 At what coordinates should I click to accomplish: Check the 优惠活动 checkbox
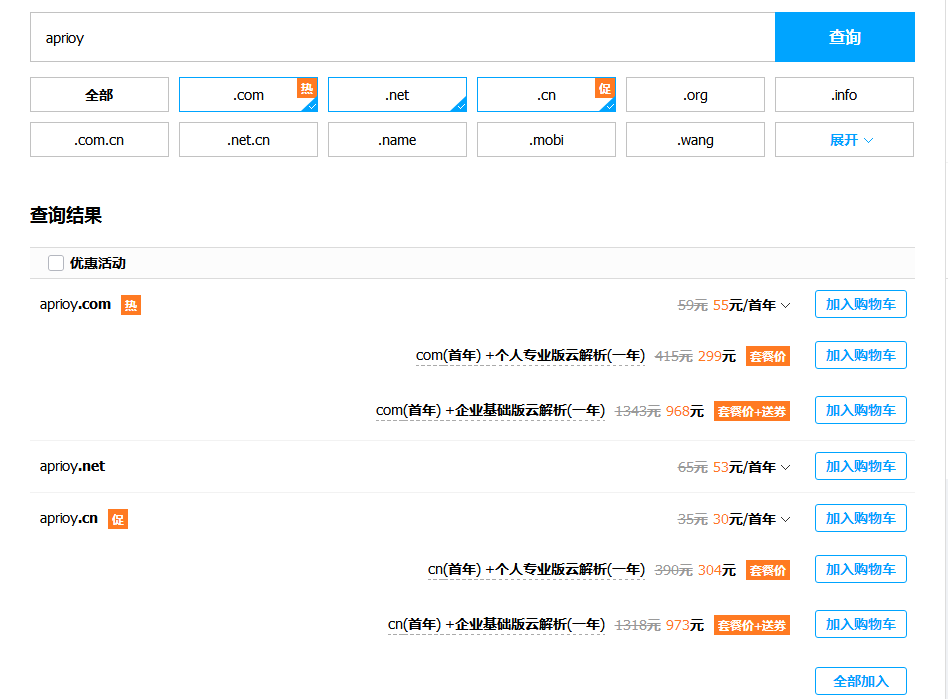coord(56,263)
